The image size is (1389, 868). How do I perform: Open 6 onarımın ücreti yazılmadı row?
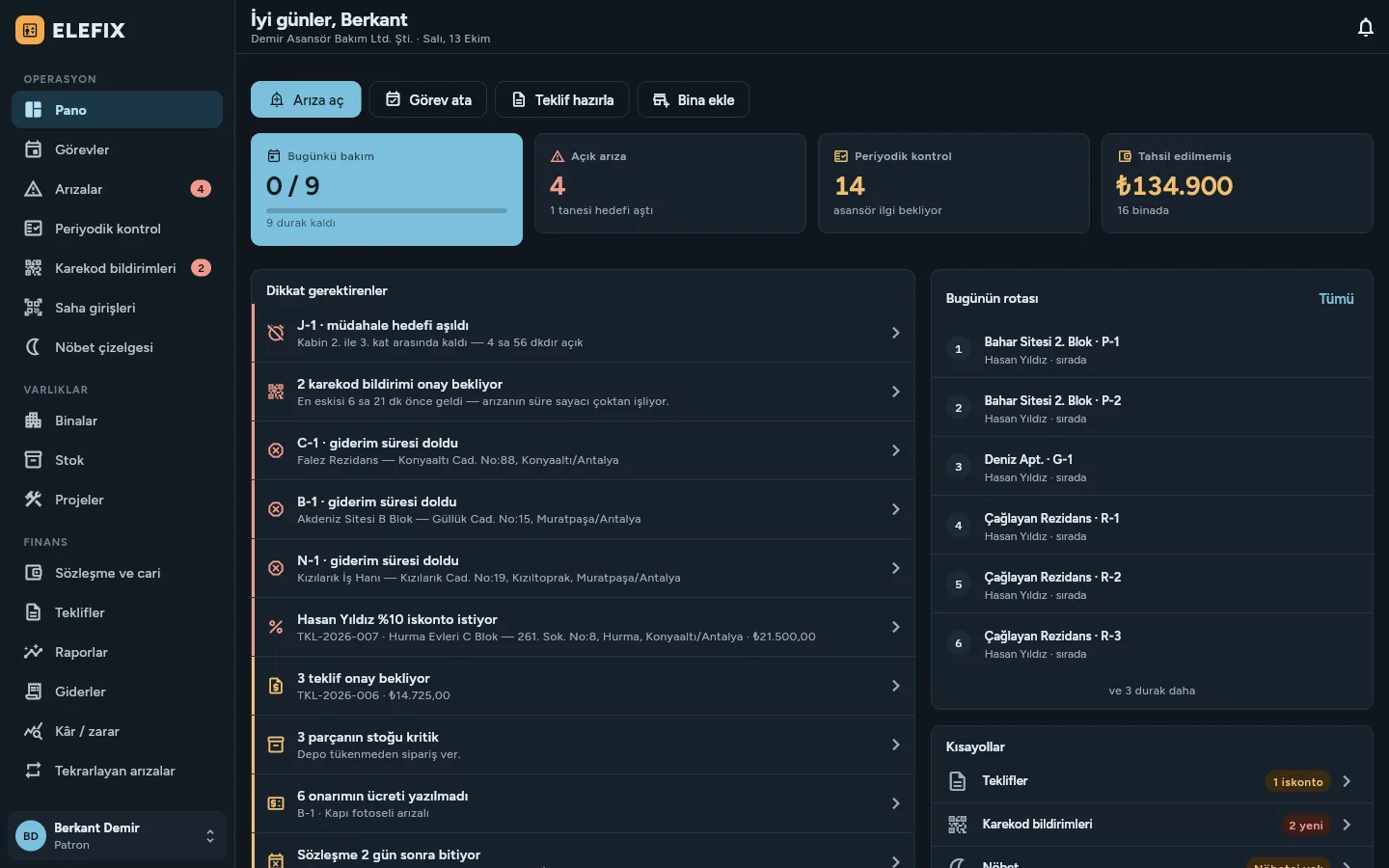point(584,803)
